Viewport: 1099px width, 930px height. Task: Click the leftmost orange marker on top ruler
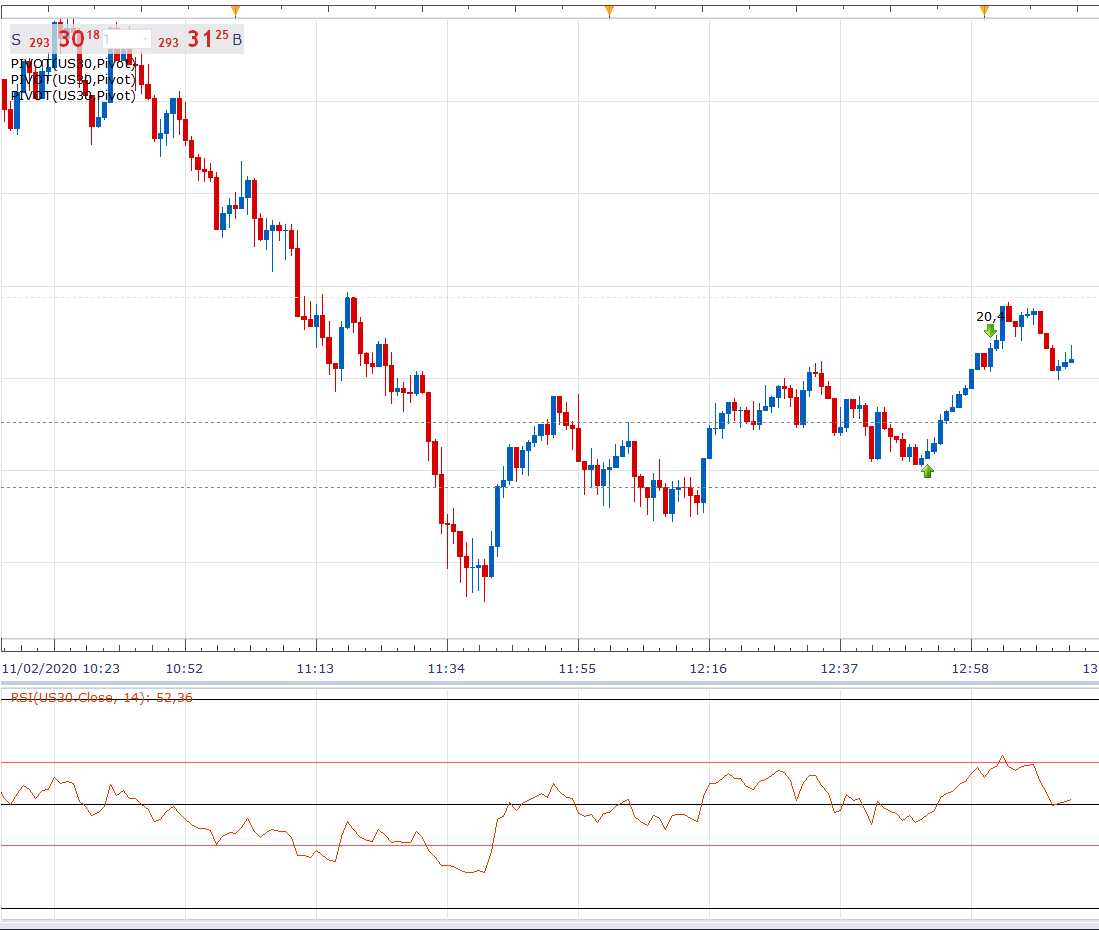pos(236,11)
